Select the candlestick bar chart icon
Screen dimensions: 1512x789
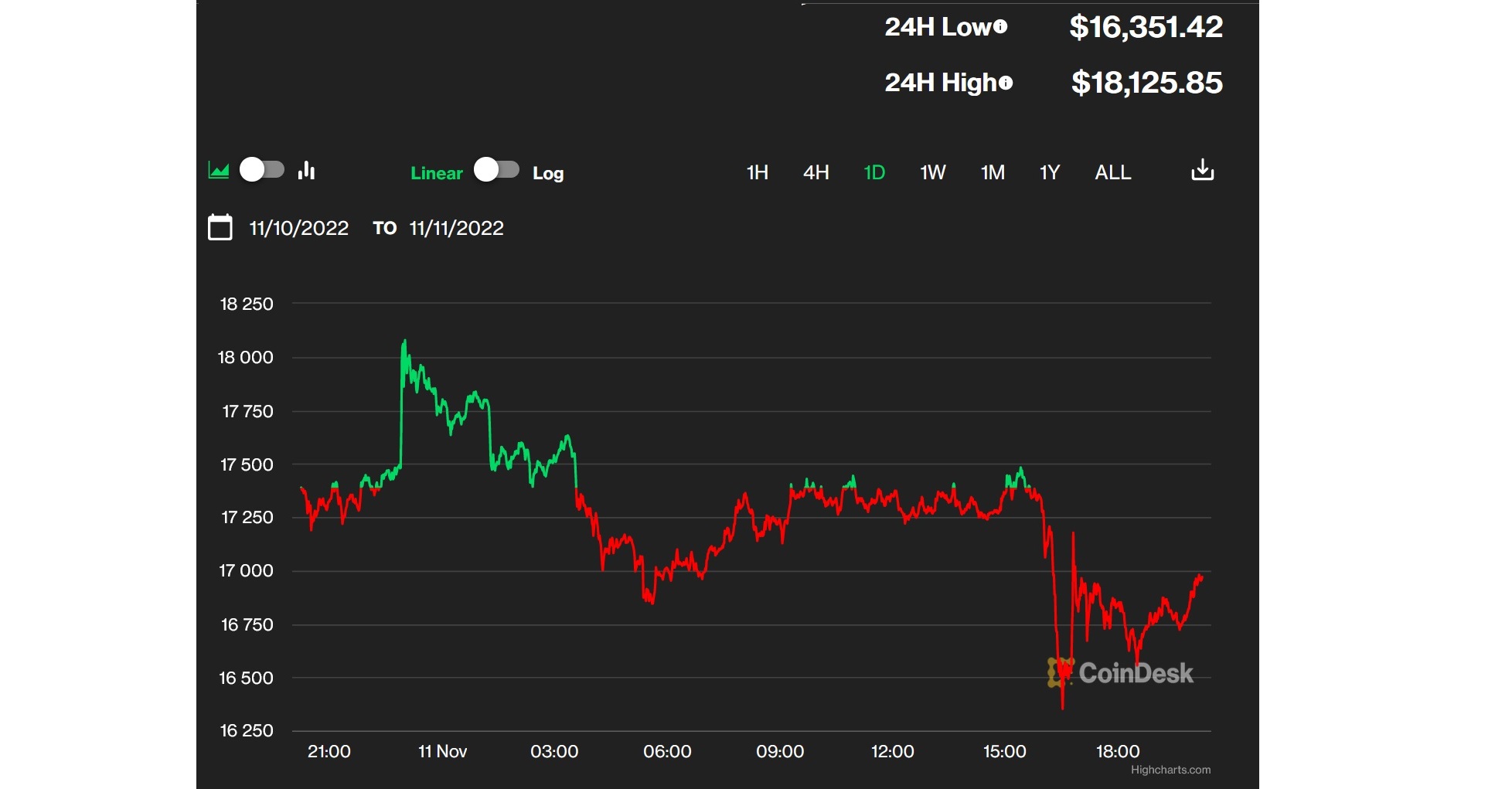306,170
